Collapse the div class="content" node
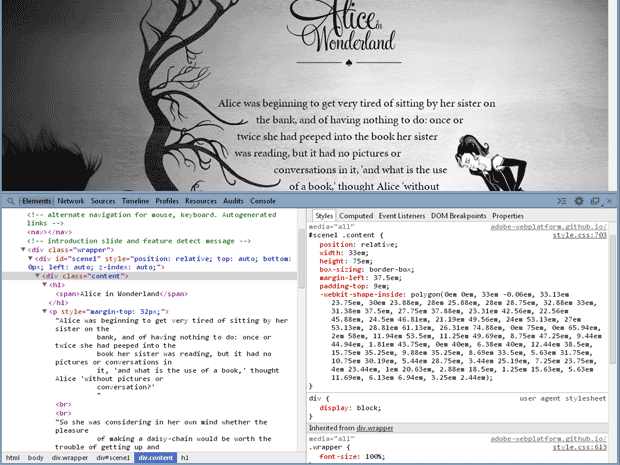 coord(38,276)
